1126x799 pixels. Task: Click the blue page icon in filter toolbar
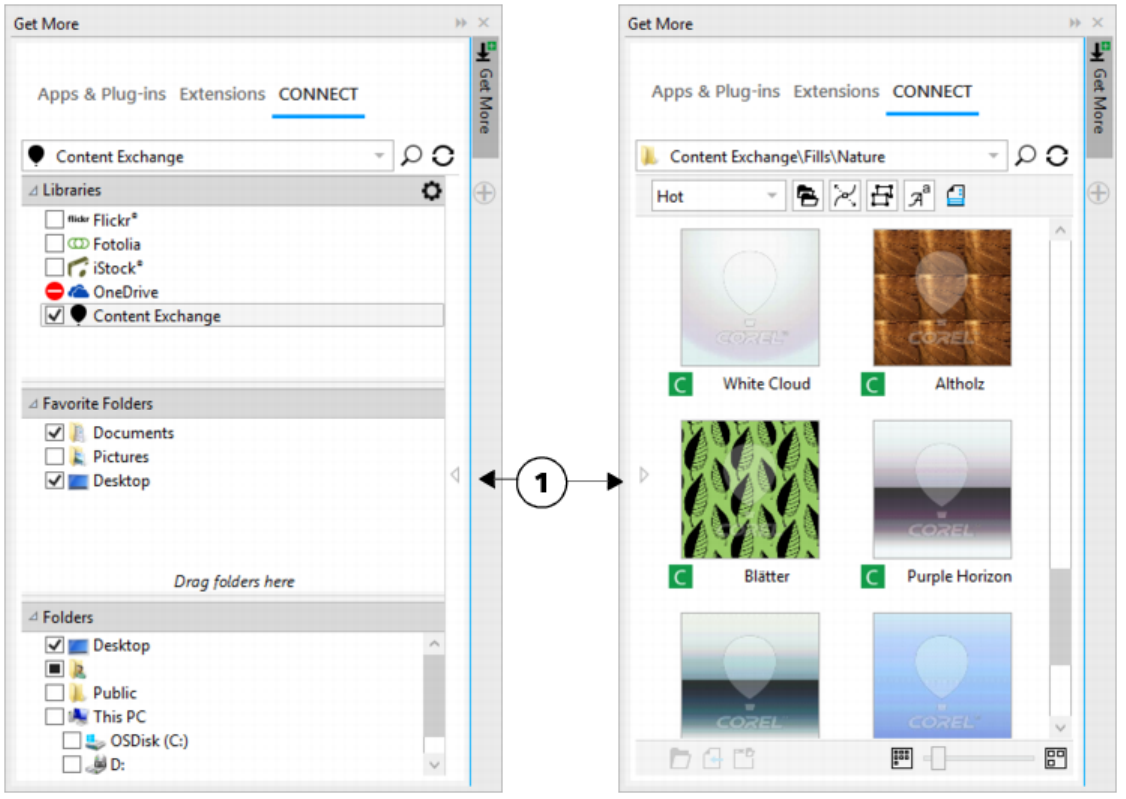(x=956, y=195)
